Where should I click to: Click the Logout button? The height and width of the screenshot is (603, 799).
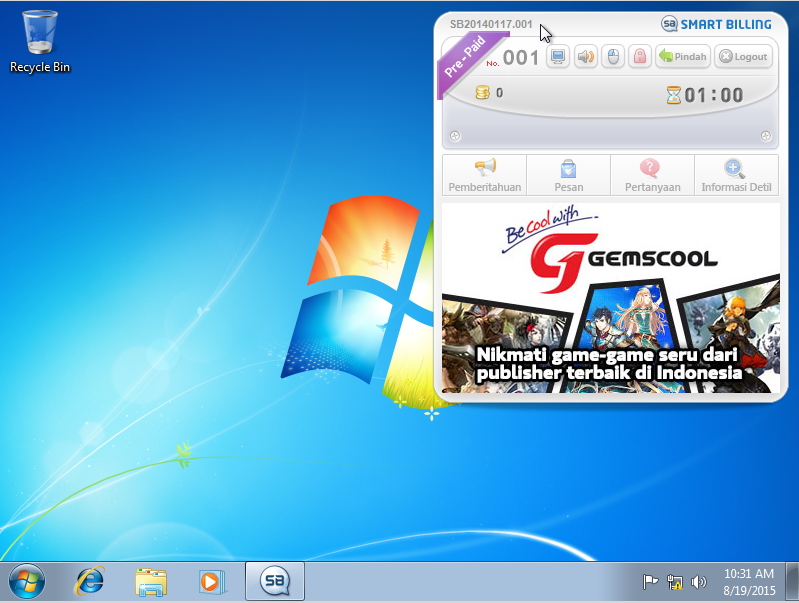[x=743, y=57]
